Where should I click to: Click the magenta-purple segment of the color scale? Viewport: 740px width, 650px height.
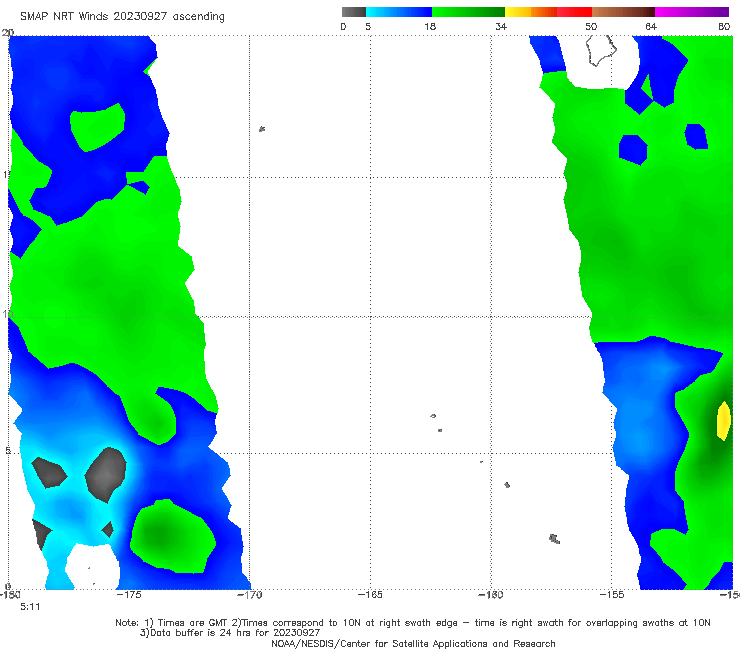click(x=692, y=12)
